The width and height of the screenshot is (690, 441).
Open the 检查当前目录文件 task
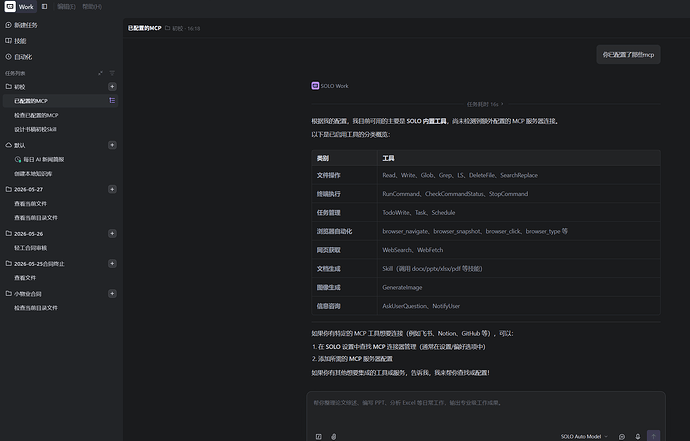coord(36,308)
